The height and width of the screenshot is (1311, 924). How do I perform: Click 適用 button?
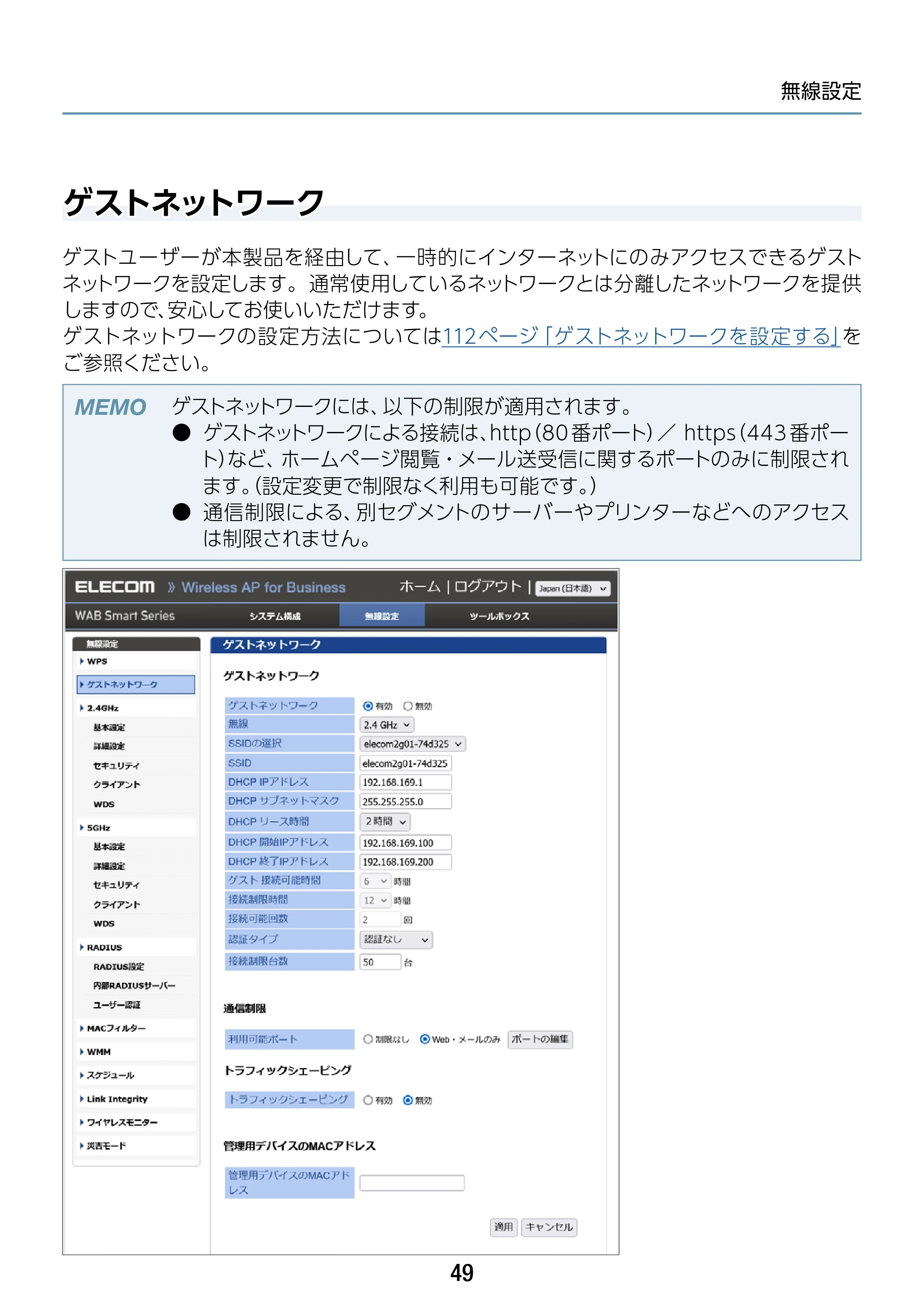(x=503, y=1226)
